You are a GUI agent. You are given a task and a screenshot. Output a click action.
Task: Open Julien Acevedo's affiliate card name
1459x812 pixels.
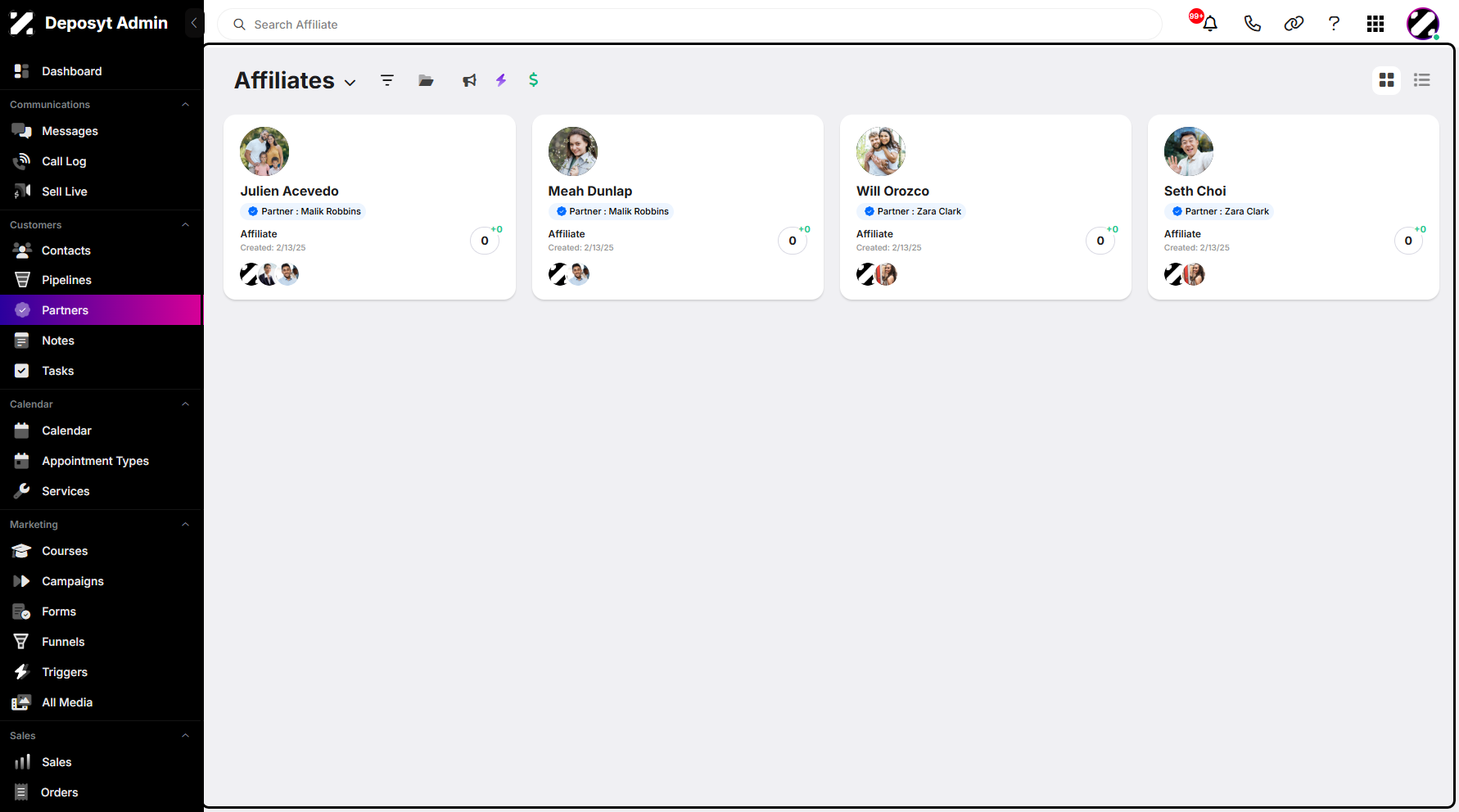[x=289, y=191]
